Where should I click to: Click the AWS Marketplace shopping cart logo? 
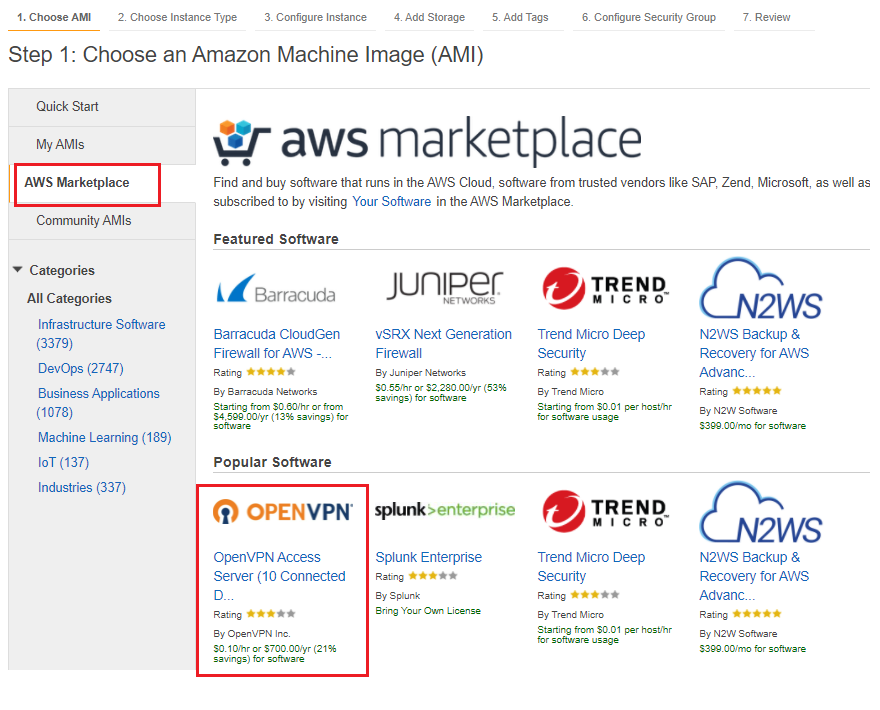click(241, 142)
